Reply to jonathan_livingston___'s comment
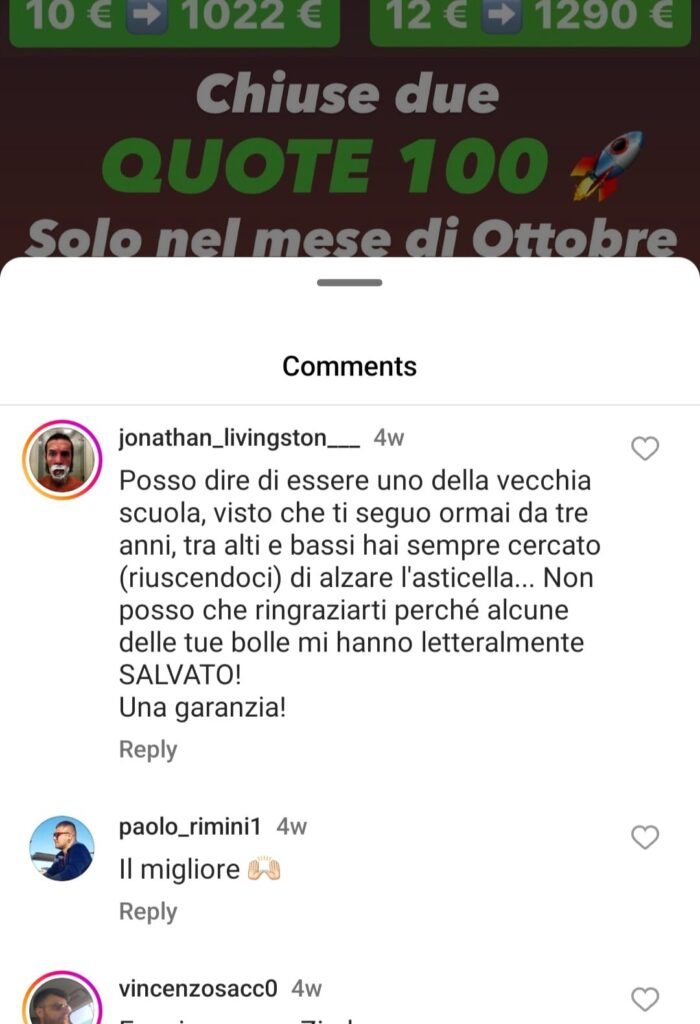The image size is (700, 1024). (148, 749)
